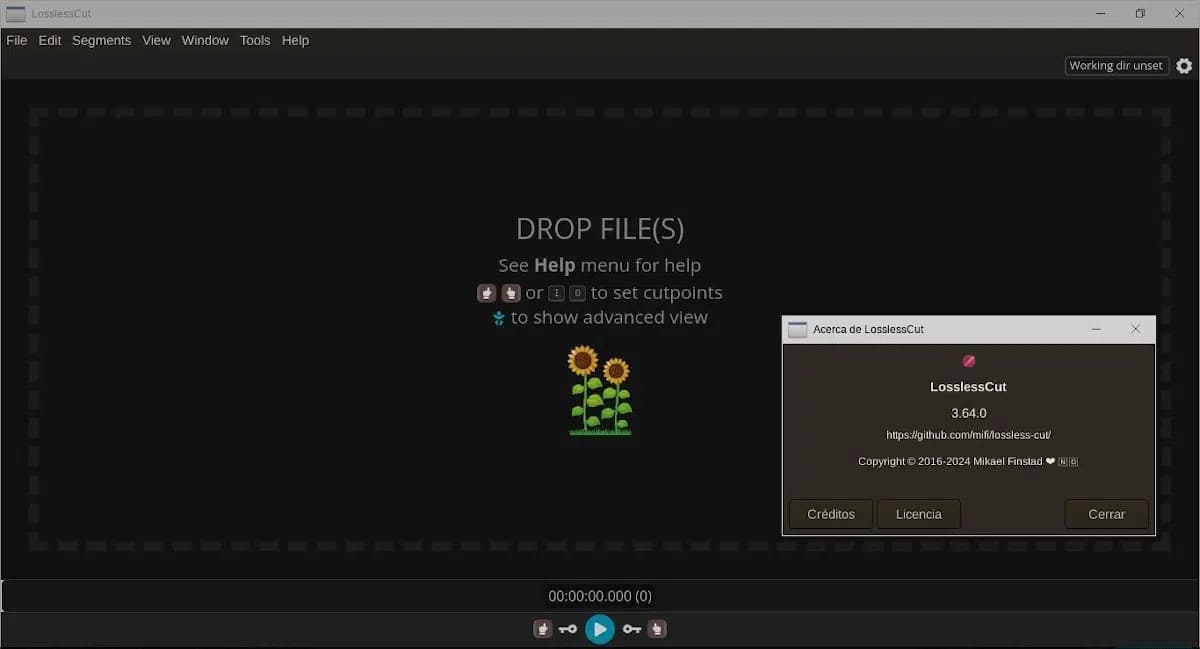
Task: Open the Help menu
Action: (295, 41)
